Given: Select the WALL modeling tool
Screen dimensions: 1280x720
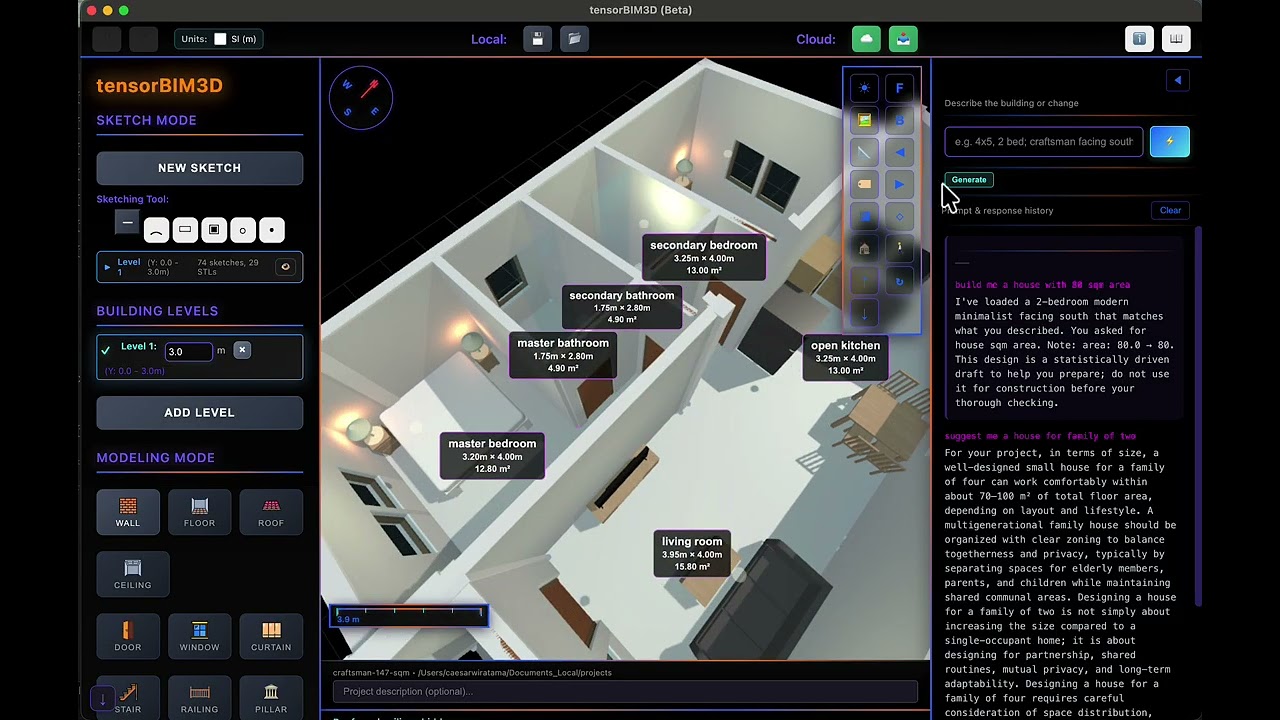Looking at the screenshot, I should tap(128, 512).
